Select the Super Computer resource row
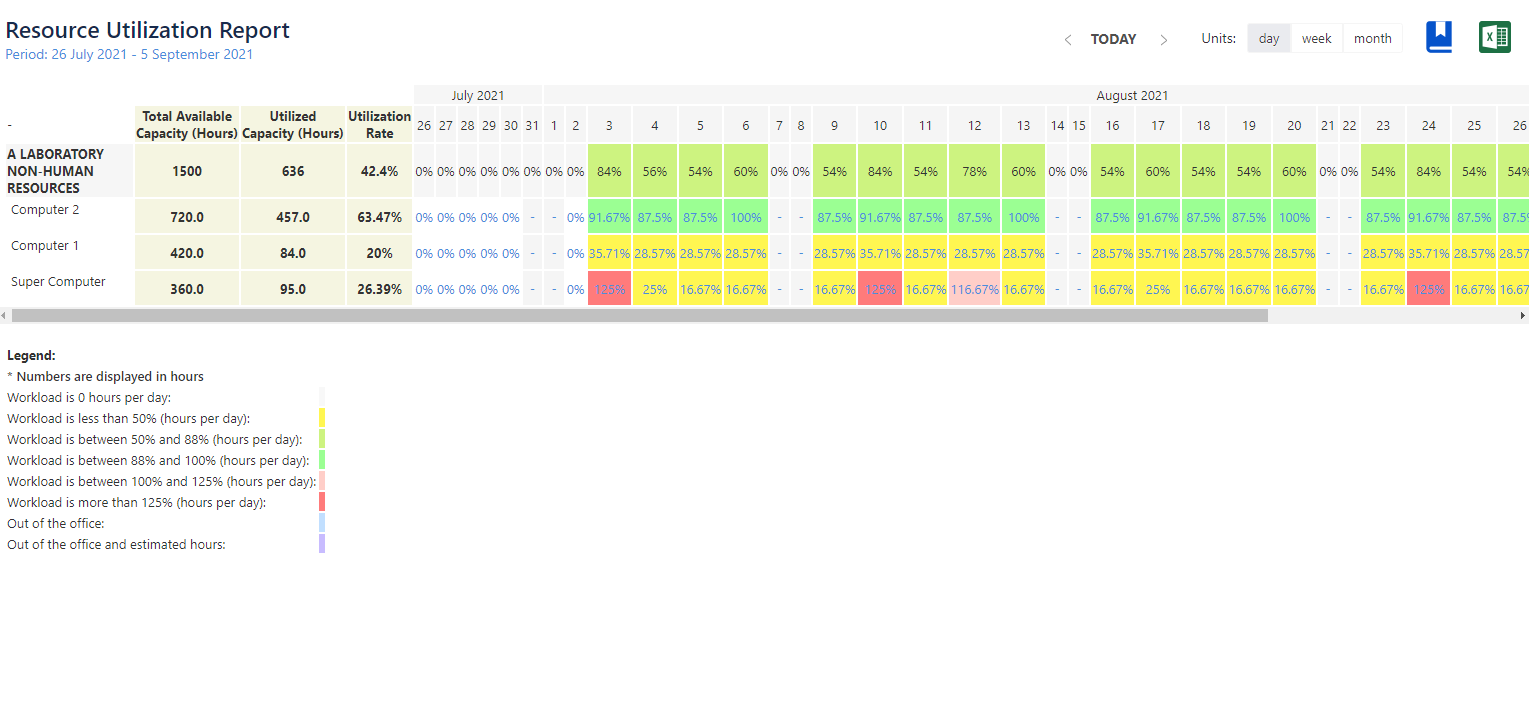Viewport: 1529px width, 701px height. (x=58, y=282)
